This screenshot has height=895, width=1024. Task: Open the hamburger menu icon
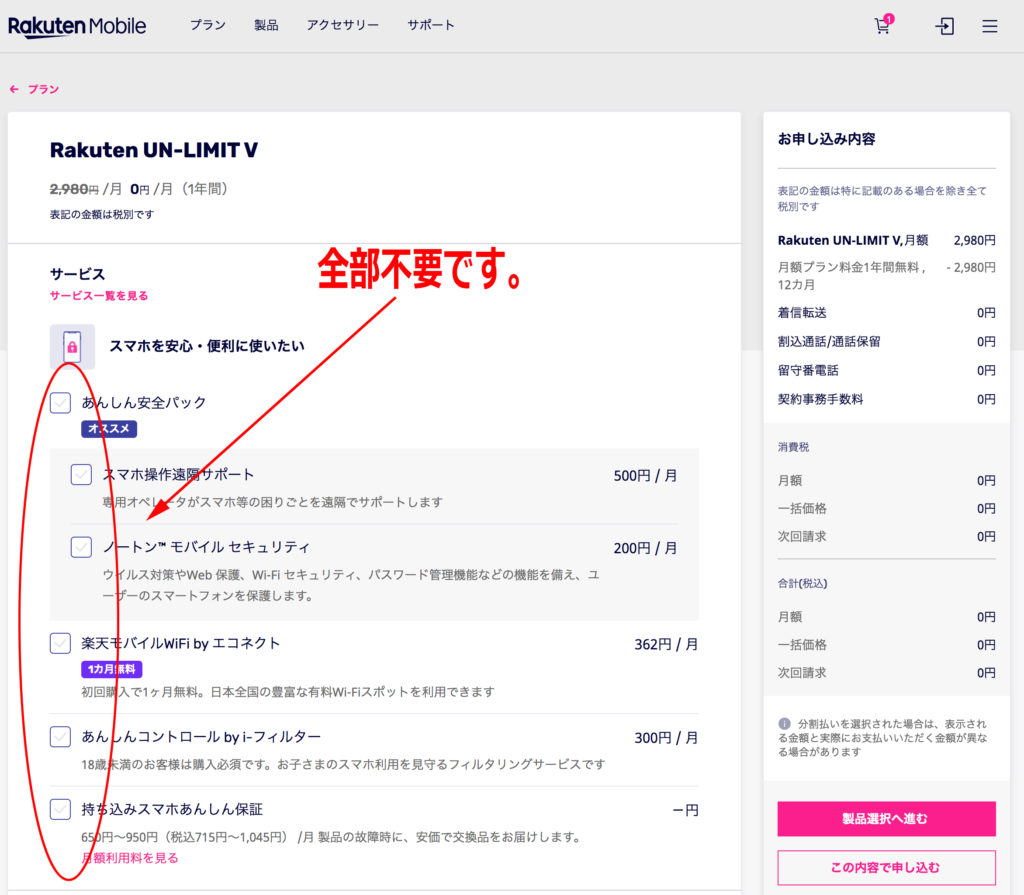click(989, 27)
